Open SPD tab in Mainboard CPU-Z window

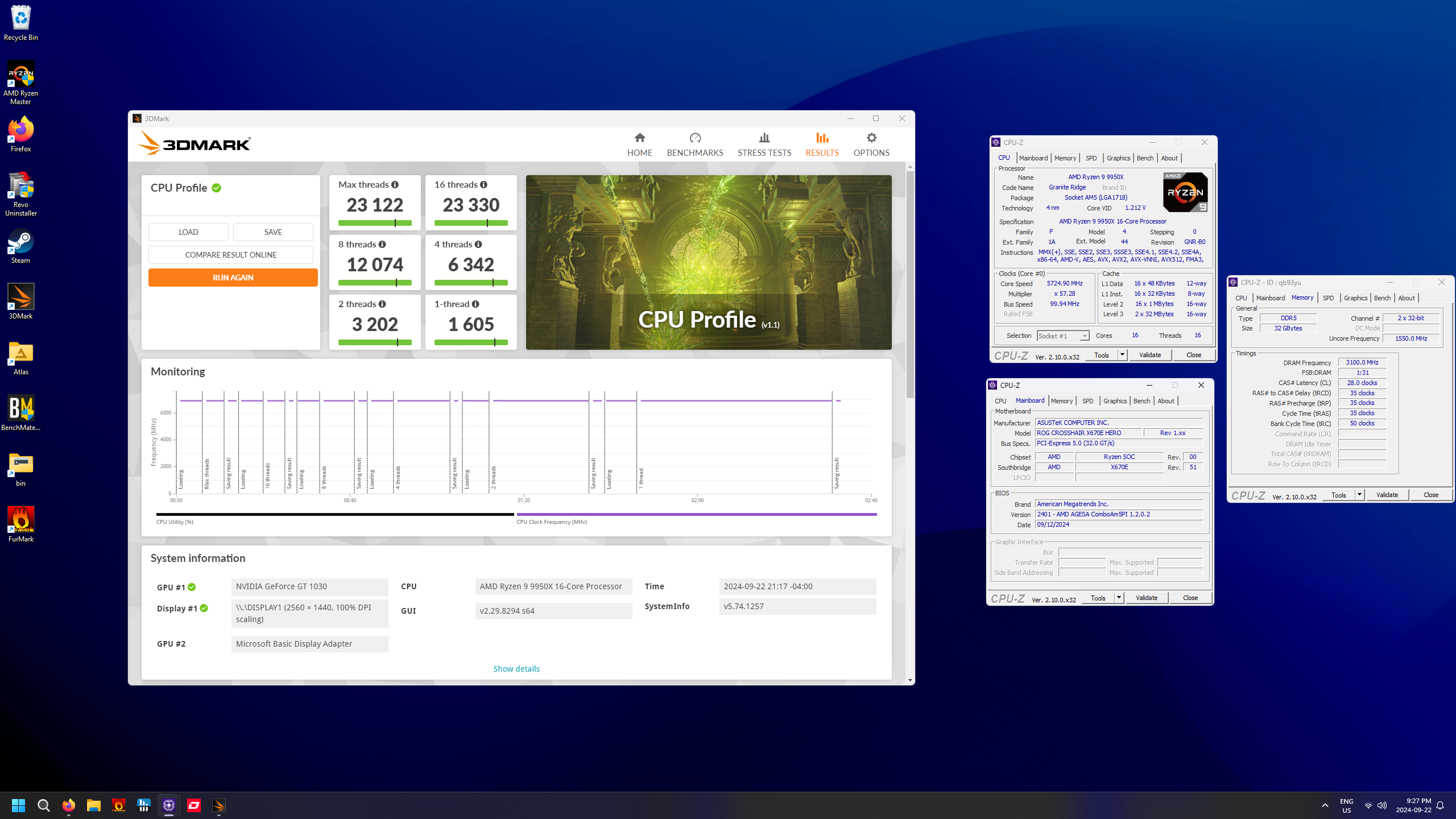coord(1087,401)
